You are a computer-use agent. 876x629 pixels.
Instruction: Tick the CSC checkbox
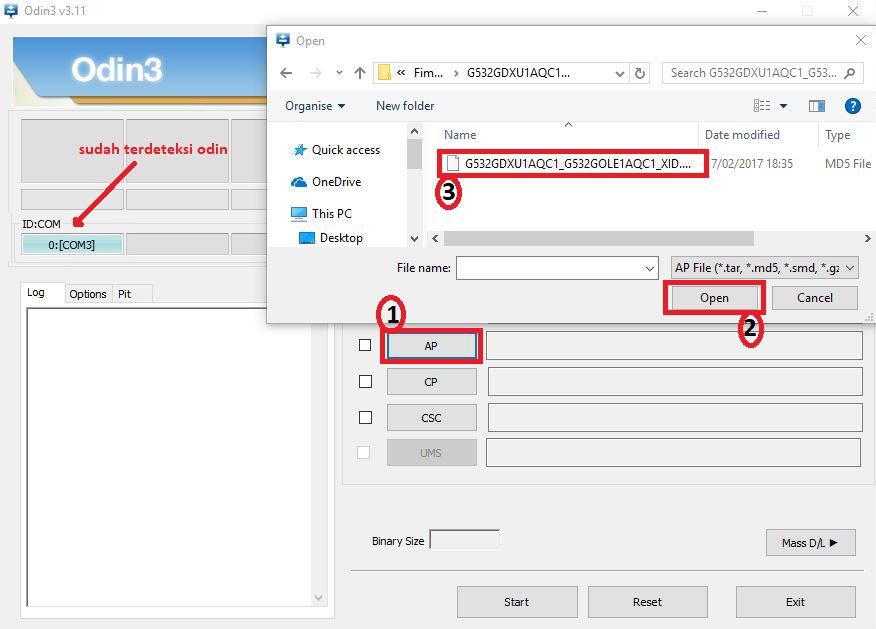pos(365,417)
